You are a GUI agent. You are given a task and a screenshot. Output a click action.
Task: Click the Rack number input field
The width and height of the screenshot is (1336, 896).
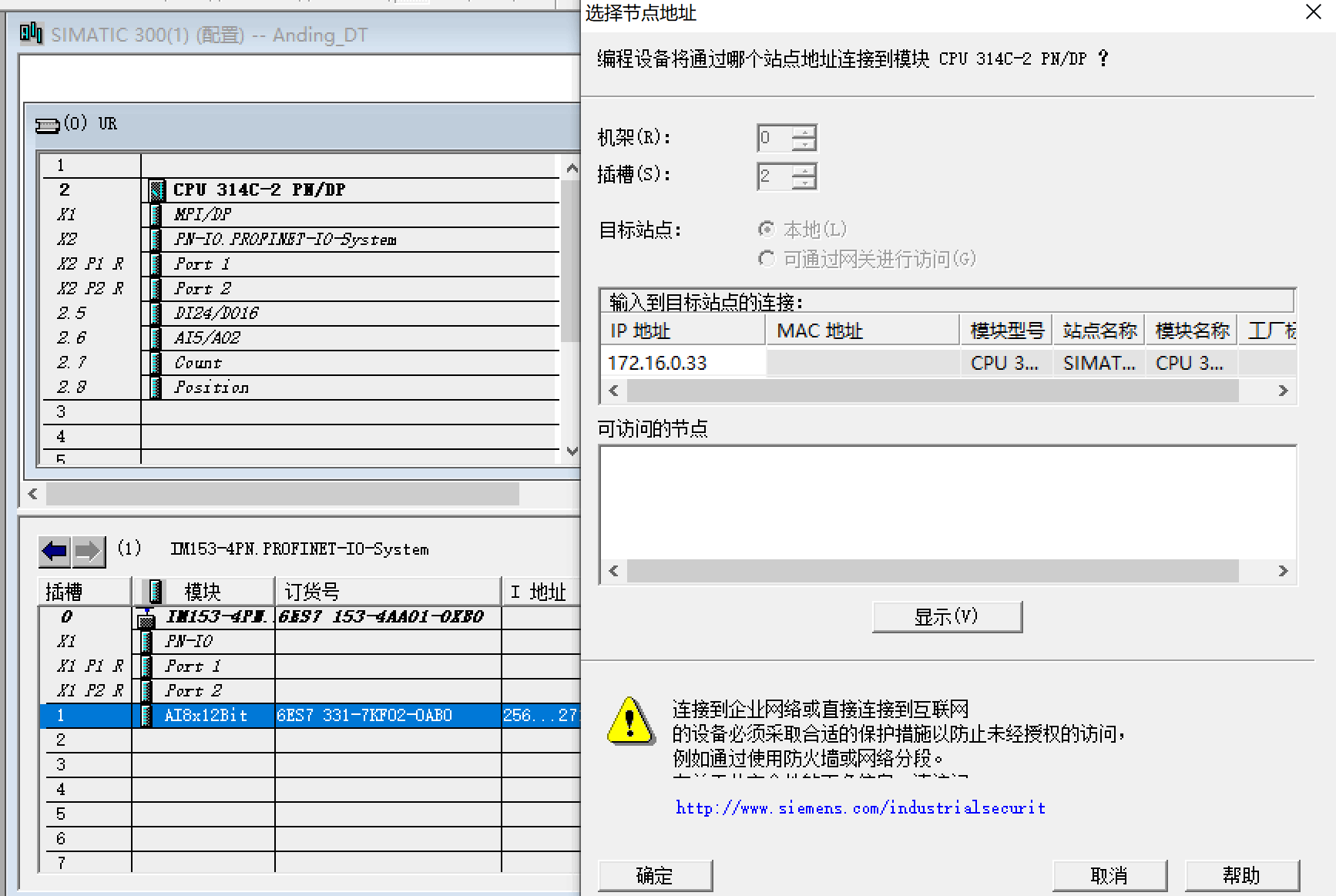774,138
